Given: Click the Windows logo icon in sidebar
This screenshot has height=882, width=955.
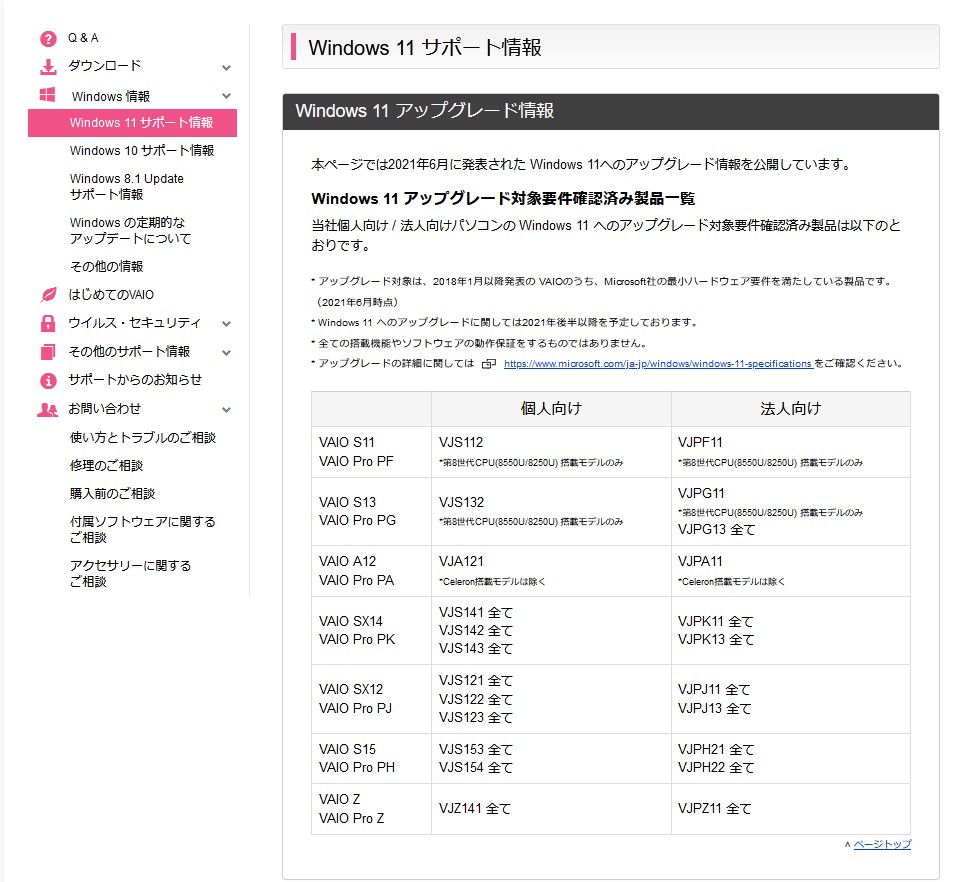Looking at the screenshot, I should [x=48, y=95].
